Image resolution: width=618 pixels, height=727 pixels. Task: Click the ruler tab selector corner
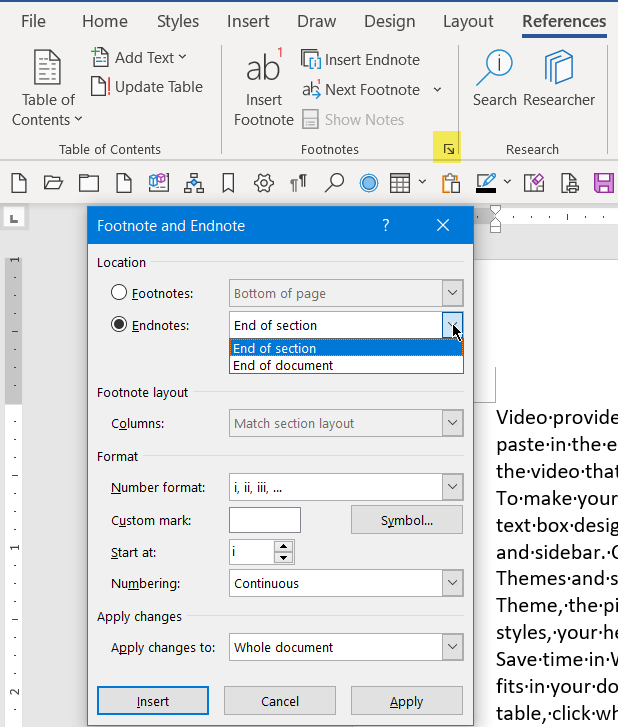pos(14,218)
